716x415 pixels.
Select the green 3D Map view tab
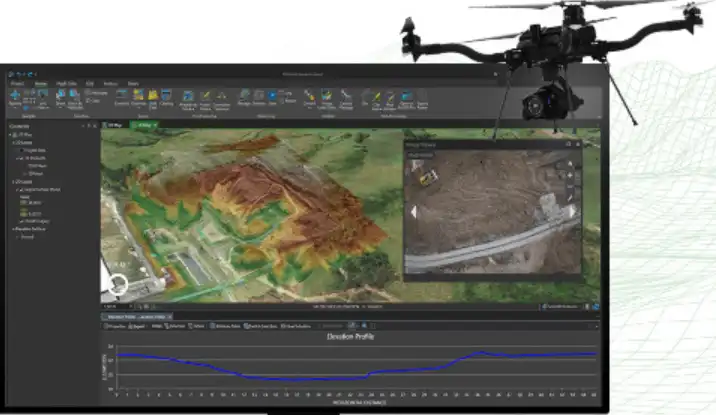[144, 125]
